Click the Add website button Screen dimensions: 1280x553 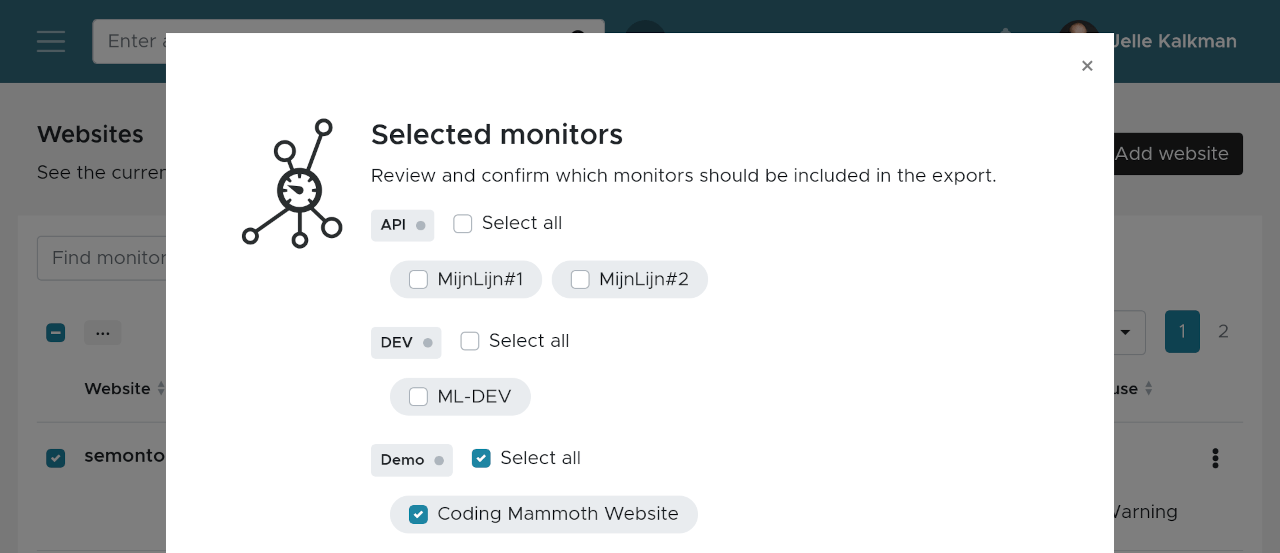click(1177, 154)
